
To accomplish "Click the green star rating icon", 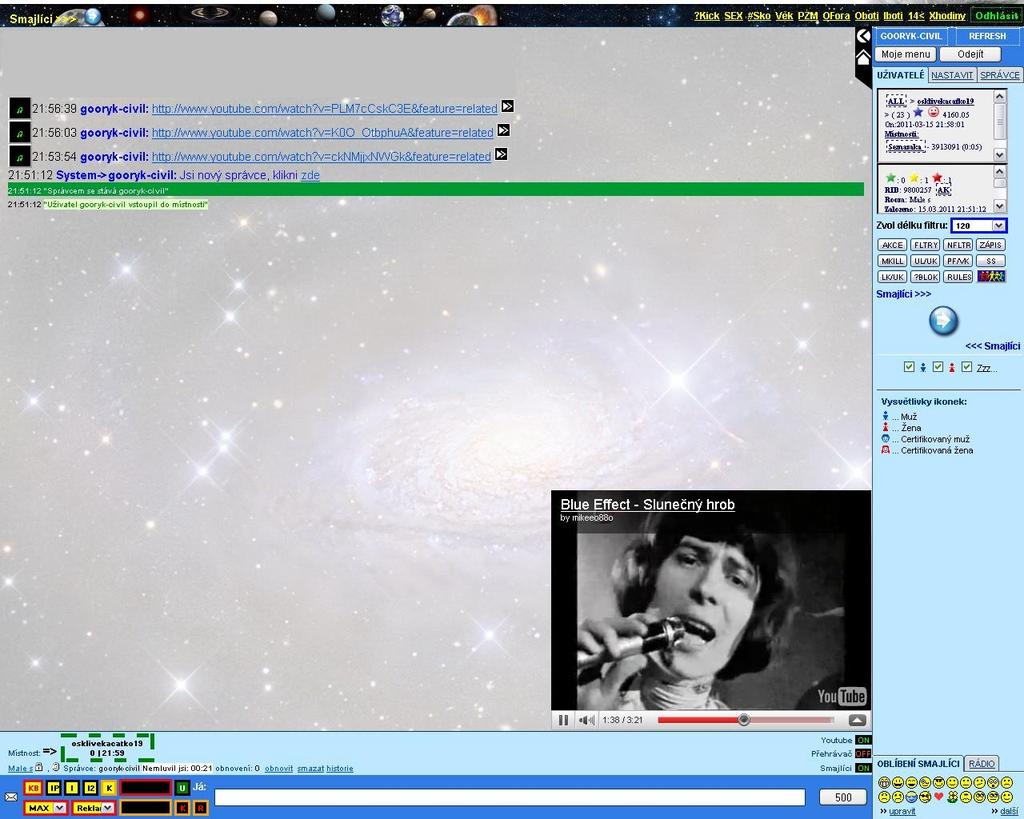I will pos(890,178).
